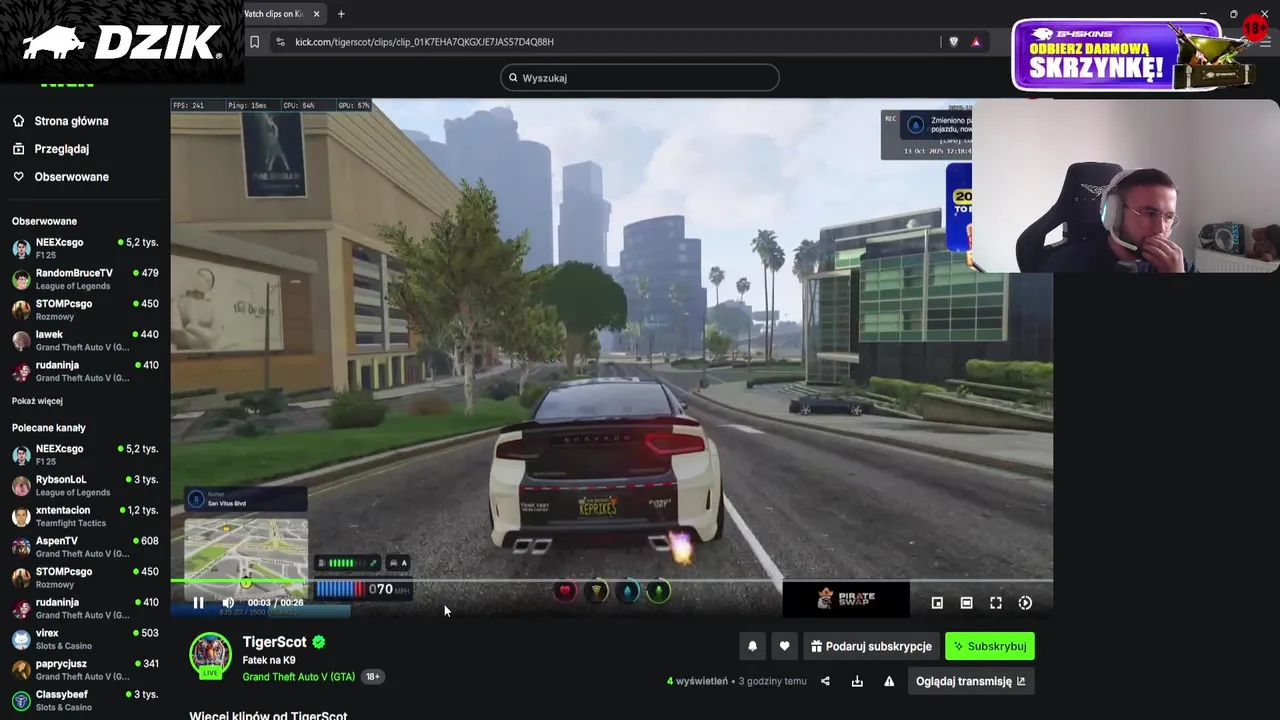The image size is (1280, 720).
Task: Close the Watch clips browser tab
Action: click(316, 14)
